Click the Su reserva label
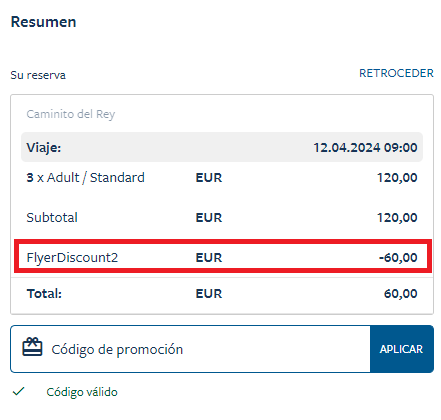The height and width of the screenshot is (420, 441). pos(38,75)
